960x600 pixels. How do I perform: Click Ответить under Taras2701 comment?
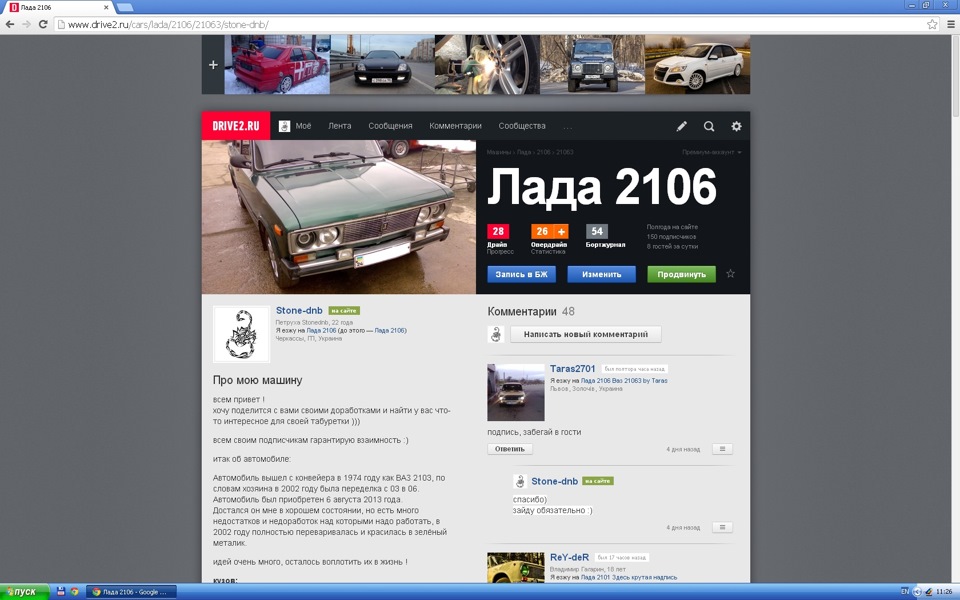coord(510,449)
